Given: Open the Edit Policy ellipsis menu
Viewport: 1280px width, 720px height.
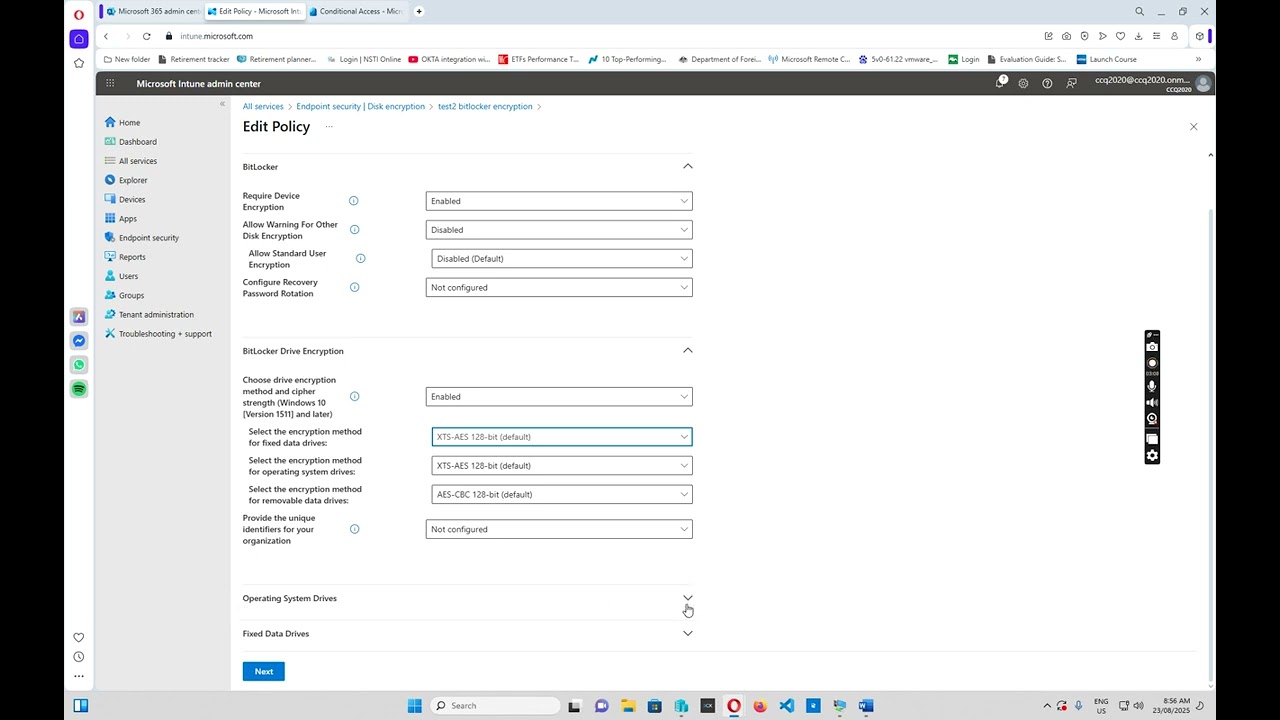Looking at the screenshot, I should tap(328, 126).
